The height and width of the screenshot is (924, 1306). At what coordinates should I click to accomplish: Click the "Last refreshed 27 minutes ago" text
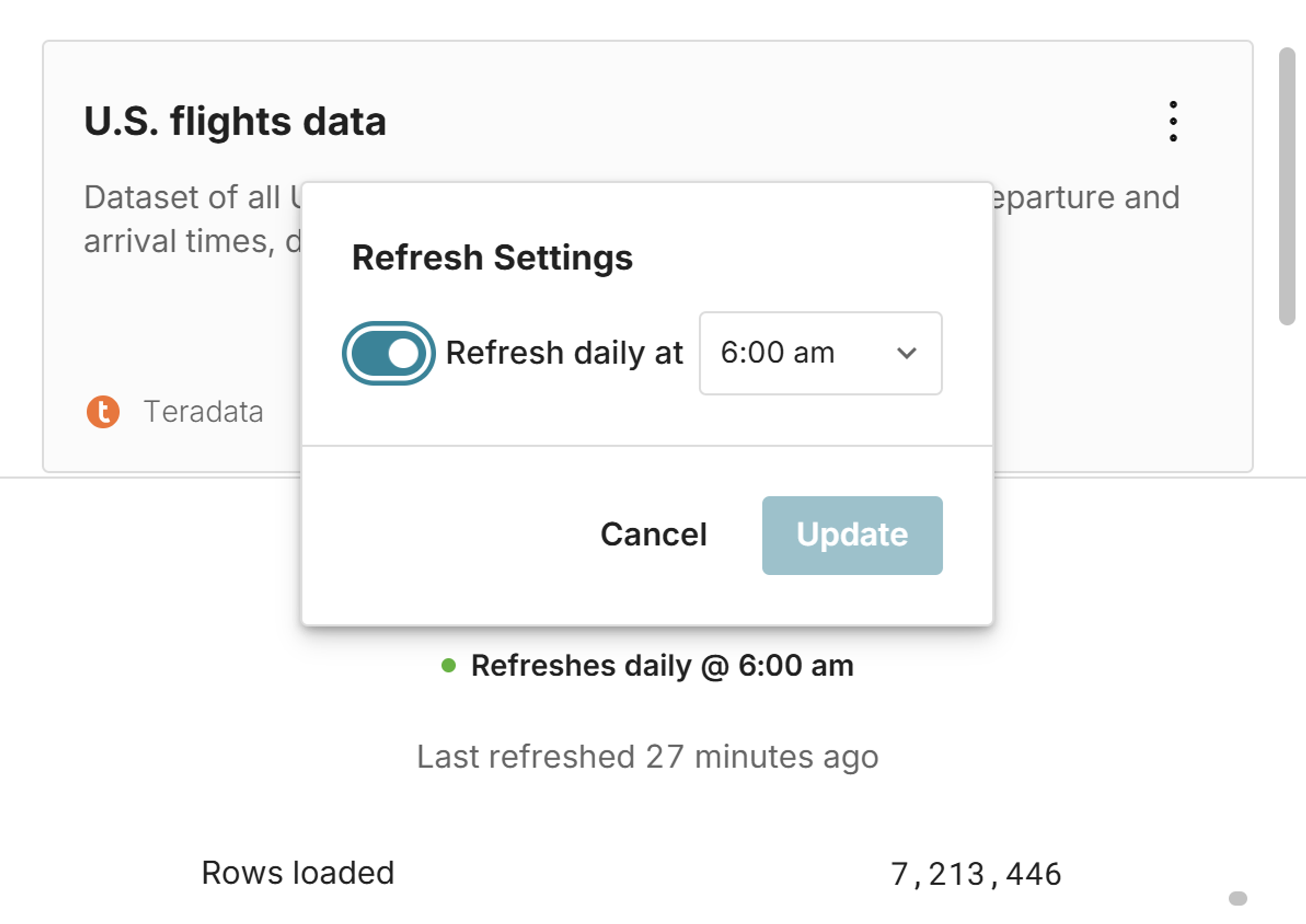pyautogui.click(x=648, y=757)
